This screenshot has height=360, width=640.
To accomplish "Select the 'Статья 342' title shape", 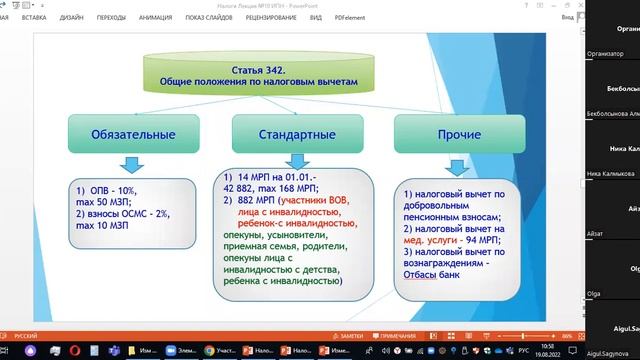I will 259,73.
